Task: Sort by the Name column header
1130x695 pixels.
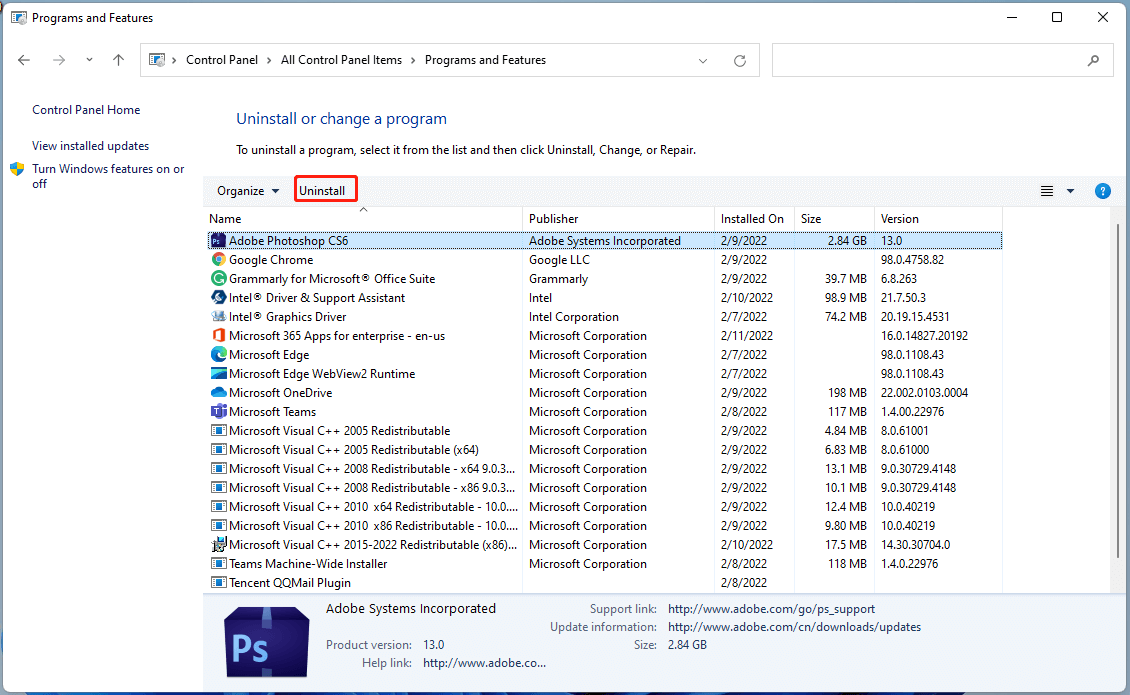Action: pos(363,218)
